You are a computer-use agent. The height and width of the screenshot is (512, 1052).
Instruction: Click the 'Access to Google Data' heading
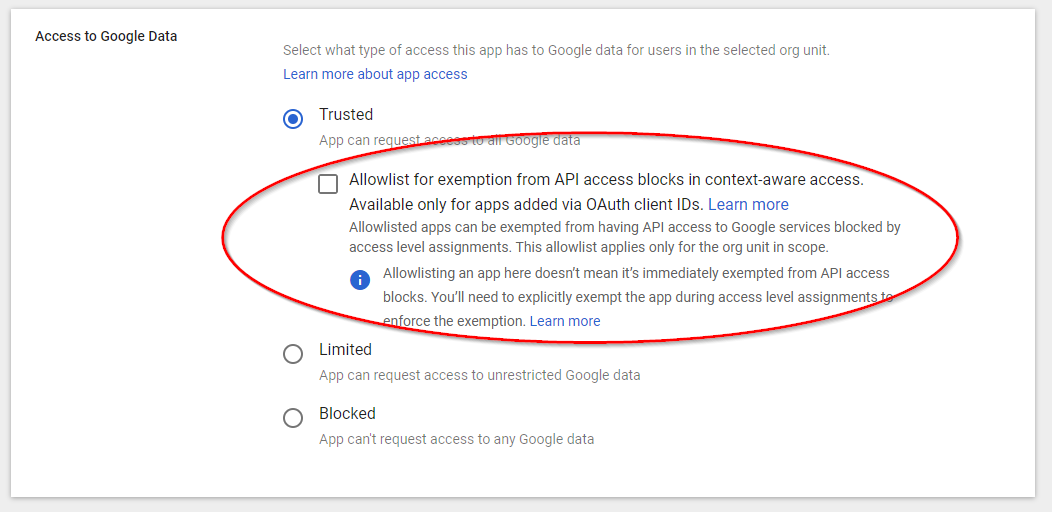pyautogui.click(x=106, y=36)
